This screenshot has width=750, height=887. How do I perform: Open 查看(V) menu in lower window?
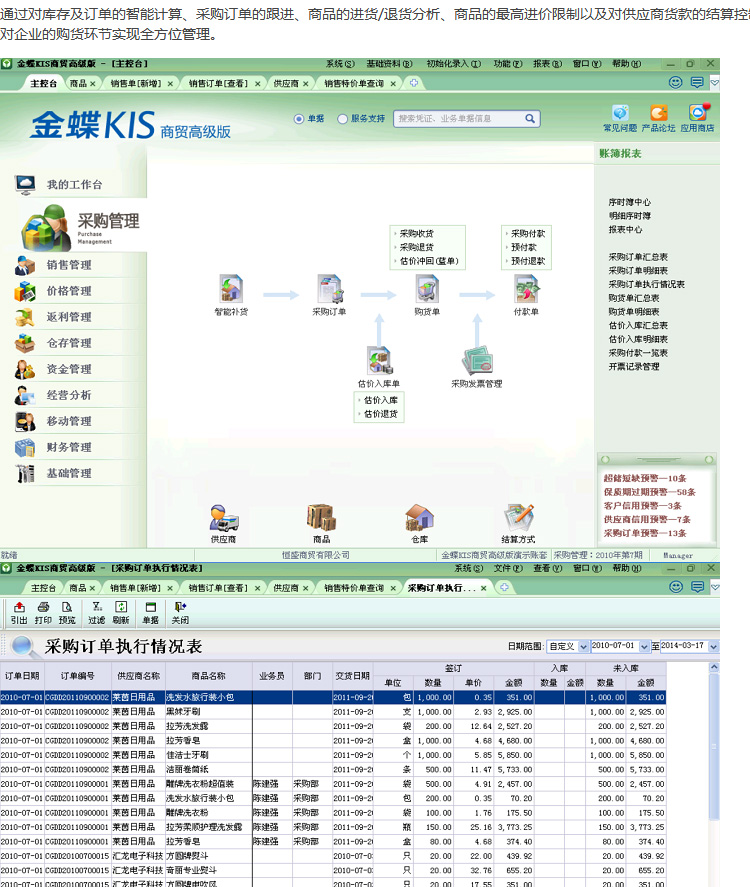click(548, 568)
